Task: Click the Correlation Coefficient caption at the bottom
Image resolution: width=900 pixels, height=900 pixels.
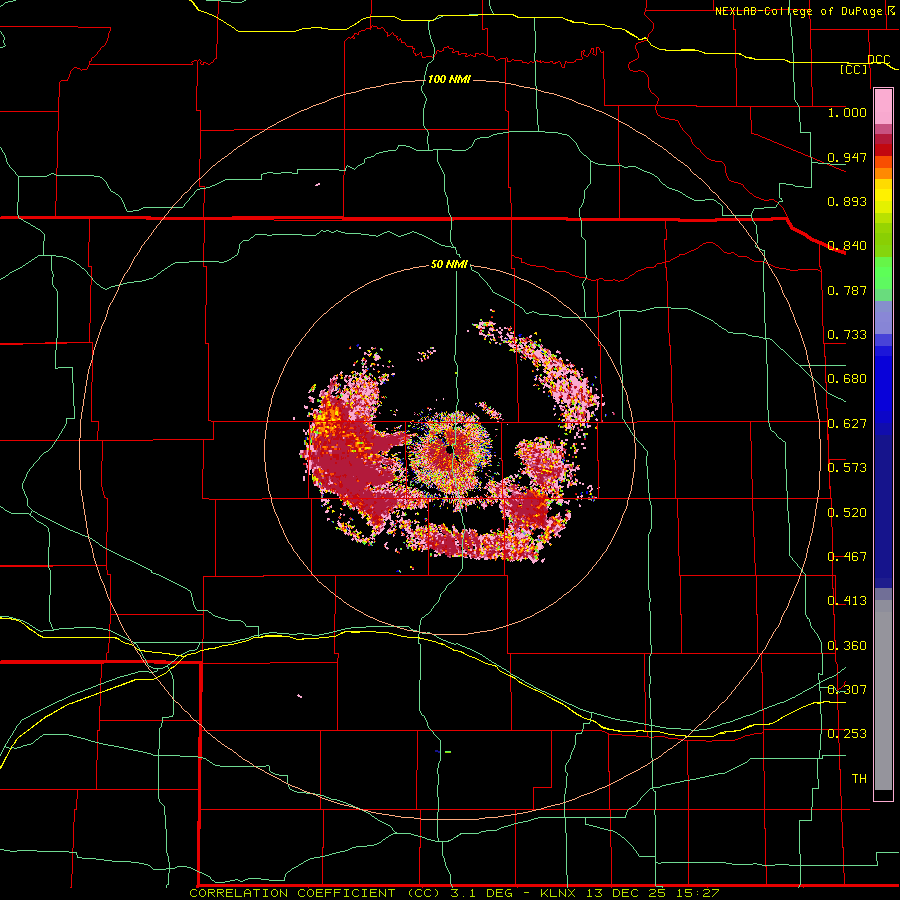Action: [x=454, y=893]
